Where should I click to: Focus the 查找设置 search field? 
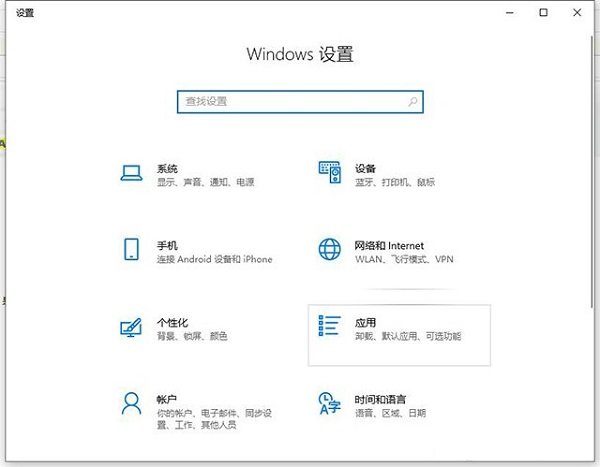point(290,102)
